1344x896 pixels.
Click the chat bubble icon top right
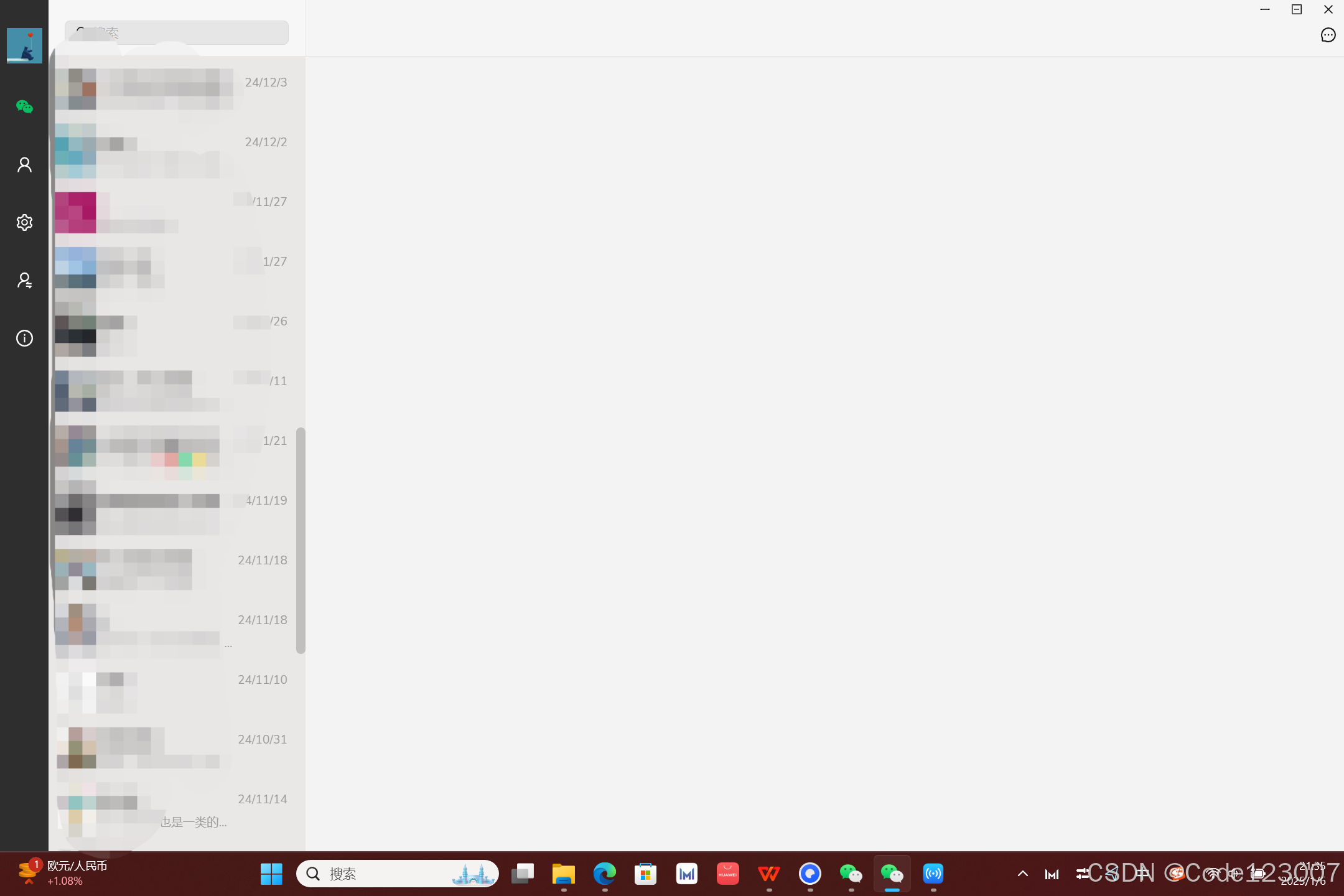coord(1328,35)
